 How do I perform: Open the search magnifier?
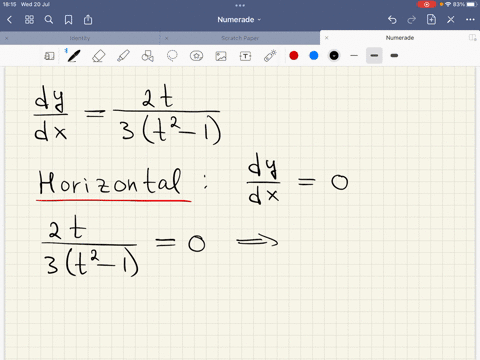coord(49,20)
